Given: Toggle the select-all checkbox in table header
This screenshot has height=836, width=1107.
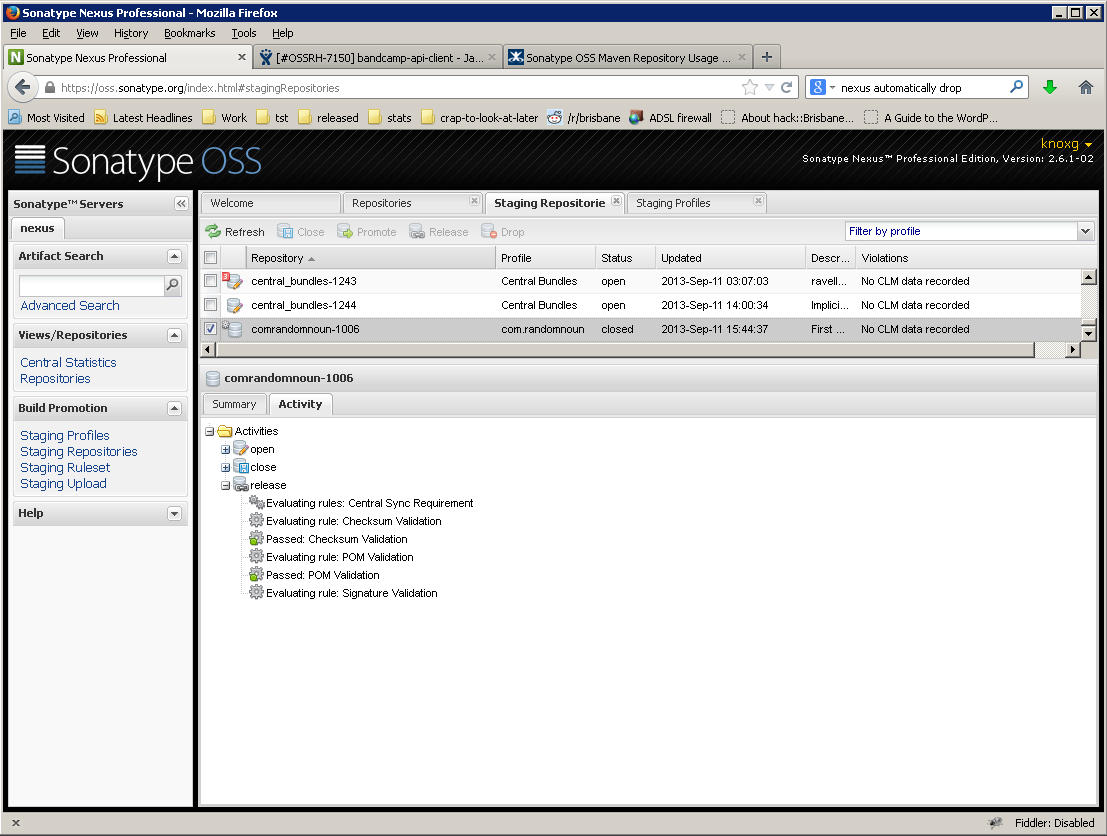Looking at the screenshot, I should pos(210,258).
